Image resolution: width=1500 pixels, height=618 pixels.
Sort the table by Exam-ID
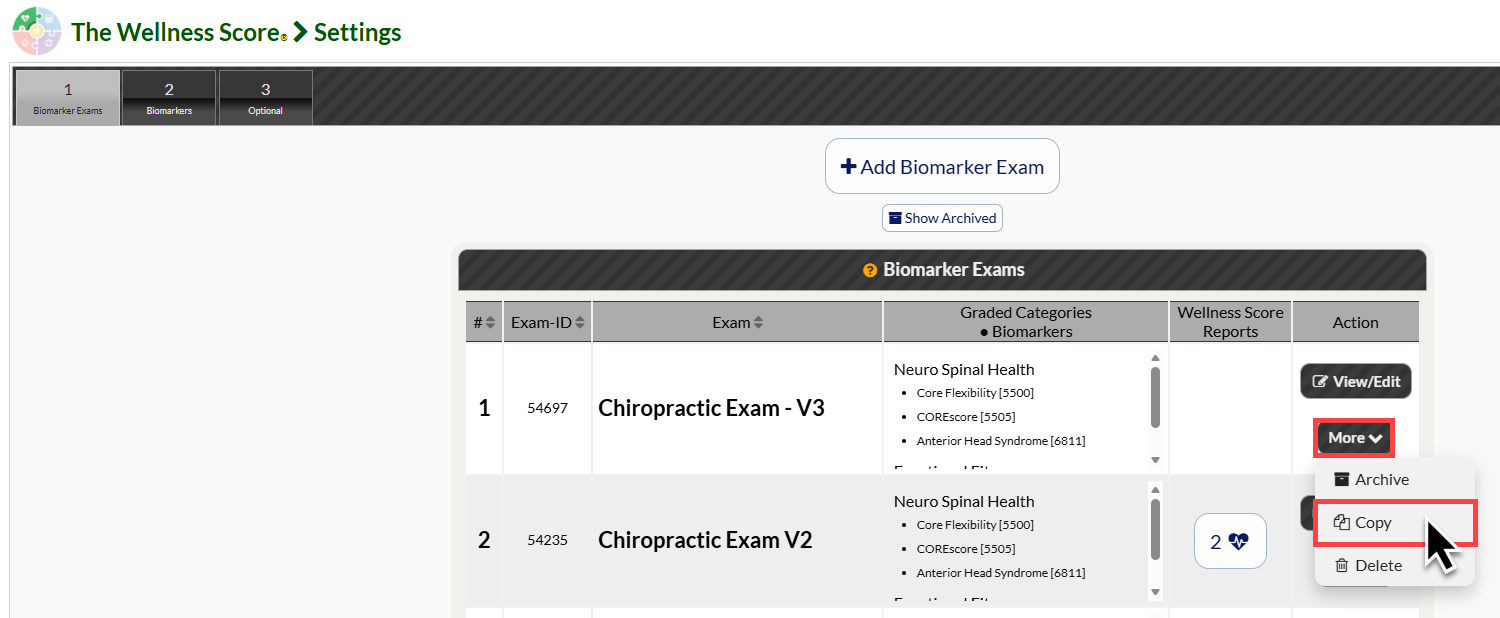tap(580, 322)
